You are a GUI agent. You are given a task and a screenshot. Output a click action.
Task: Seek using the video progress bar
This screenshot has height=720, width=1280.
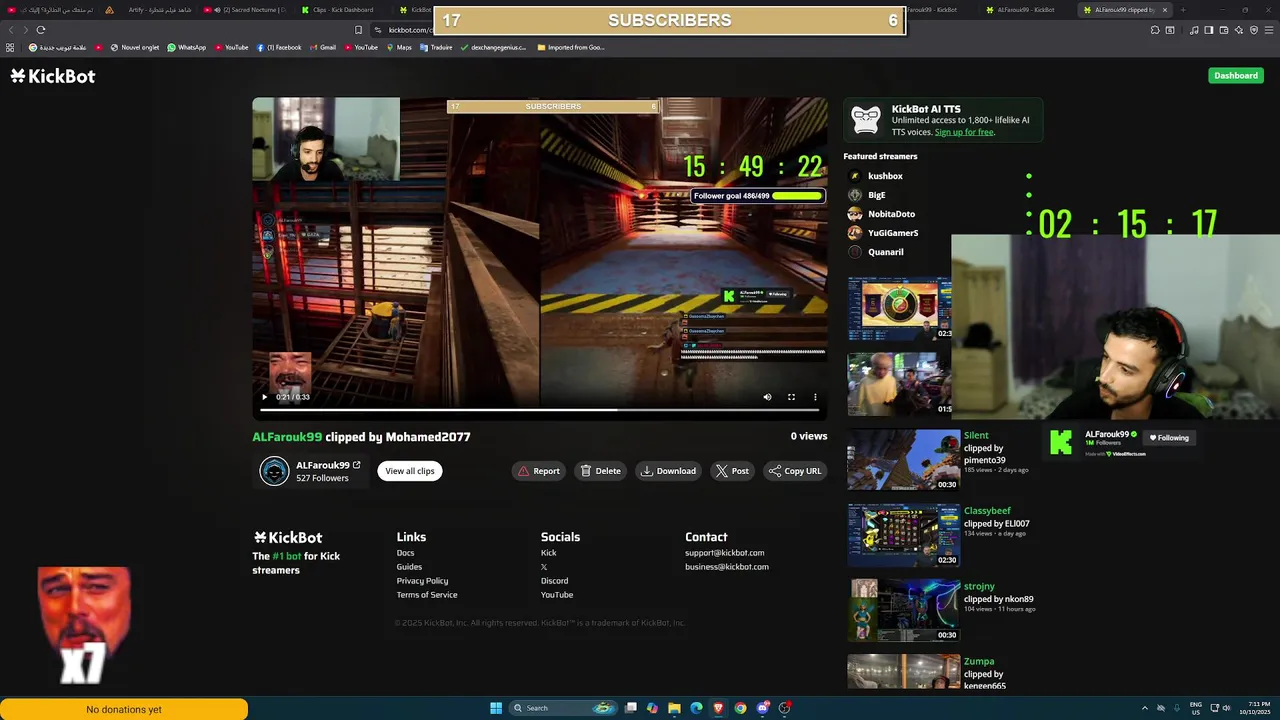540,409
